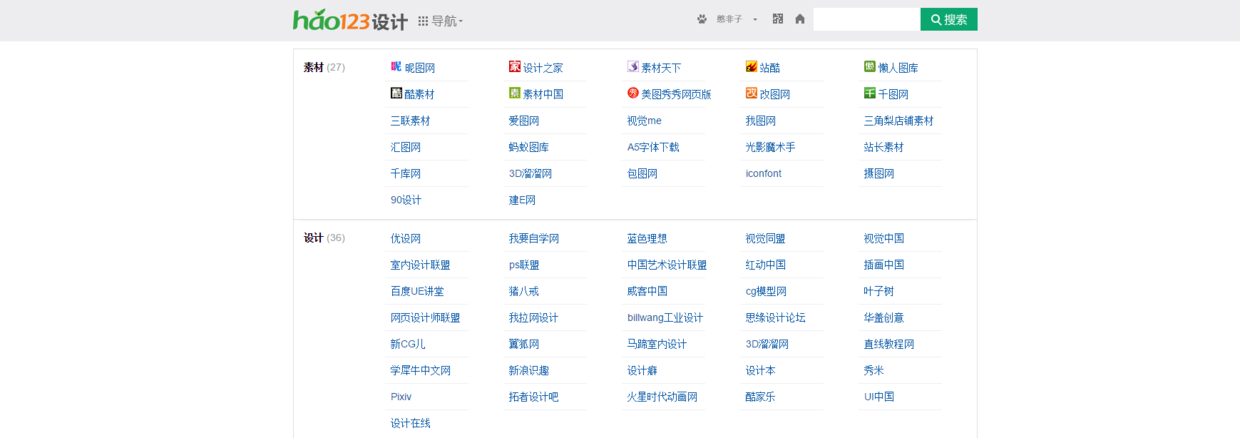Open the A5字体下载 link
Viewport: 1240px width, 438px height.
653,147
